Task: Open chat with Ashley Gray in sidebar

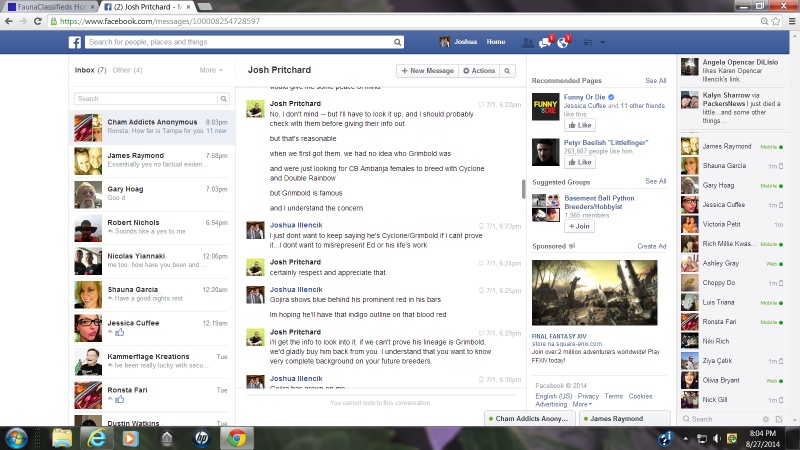Action: (x=732, y=263)
